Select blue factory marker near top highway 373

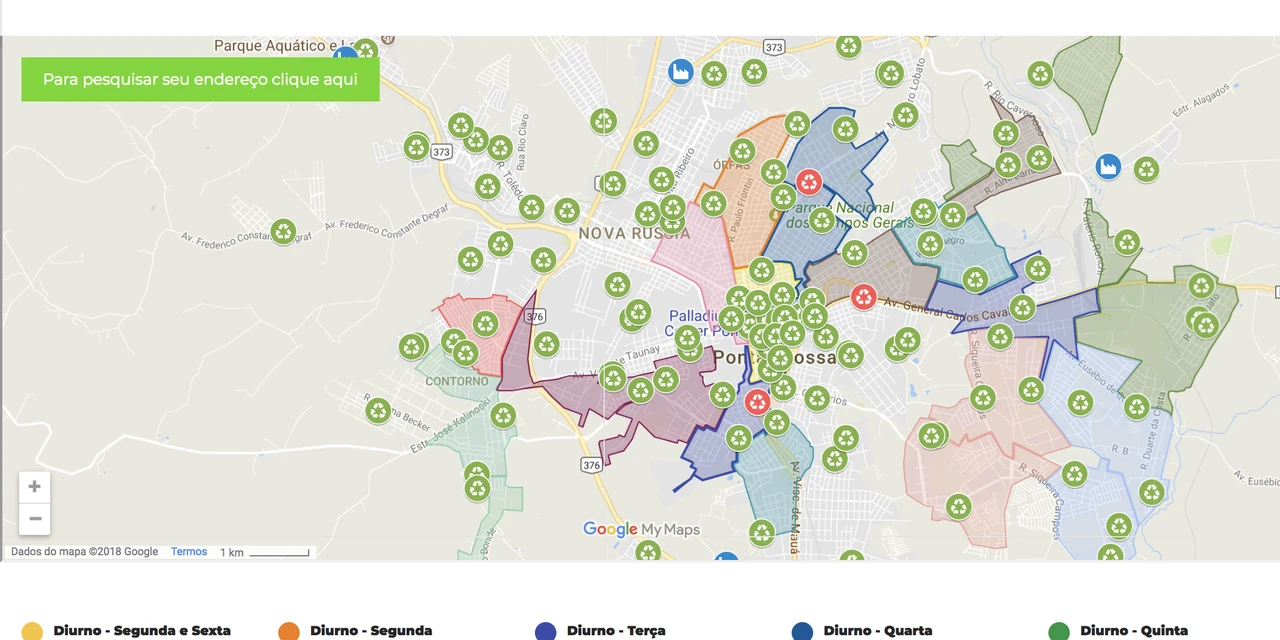(681, 72)
